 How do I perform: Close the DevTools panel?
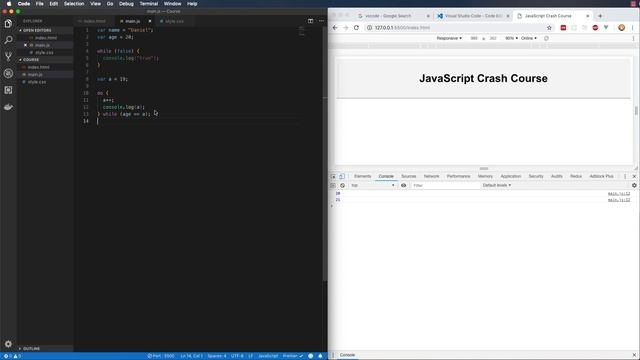point(634,176)
